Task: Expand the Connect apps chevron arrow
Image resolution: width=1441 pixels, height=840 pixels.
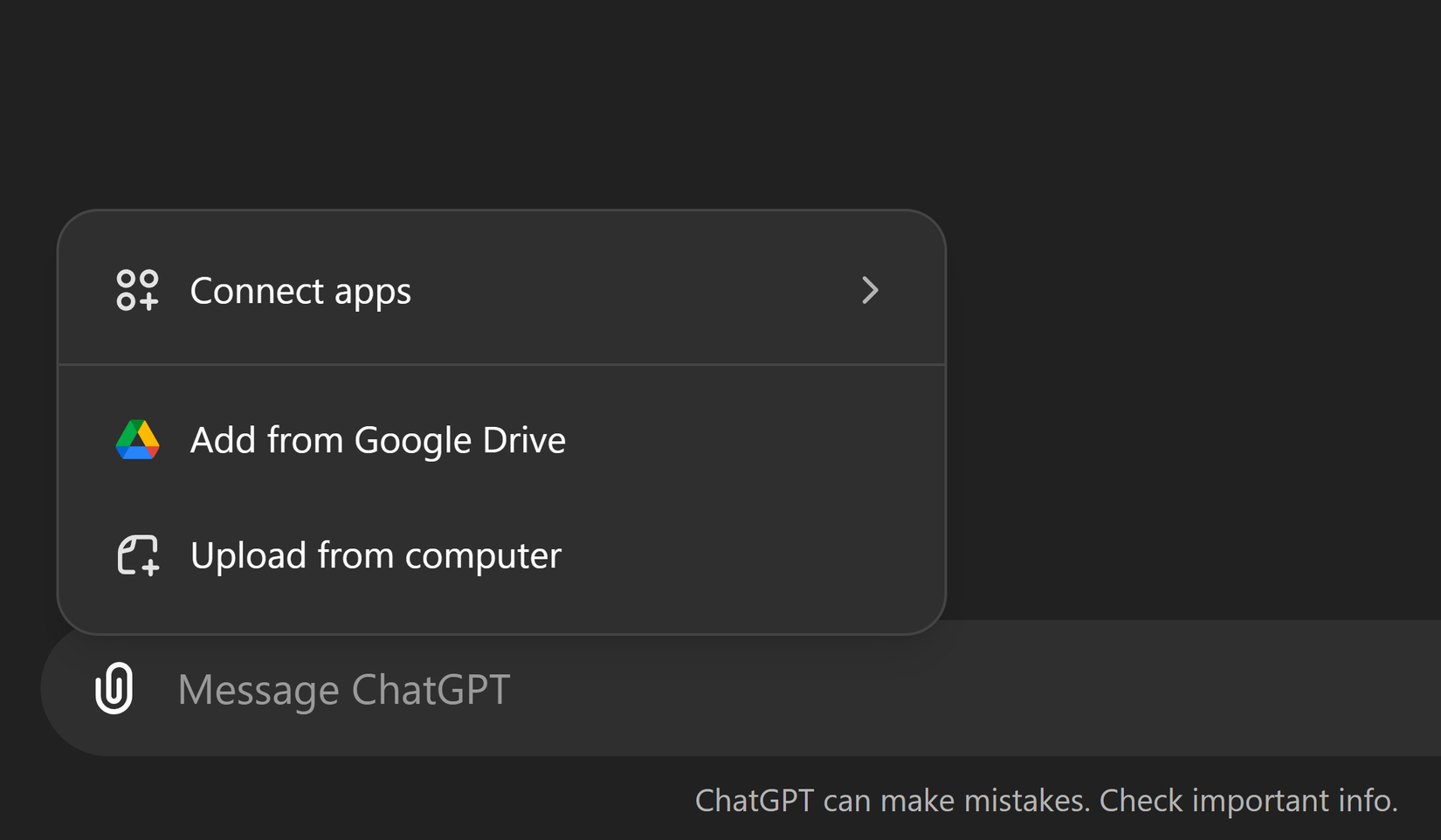Action: (869, 290)
